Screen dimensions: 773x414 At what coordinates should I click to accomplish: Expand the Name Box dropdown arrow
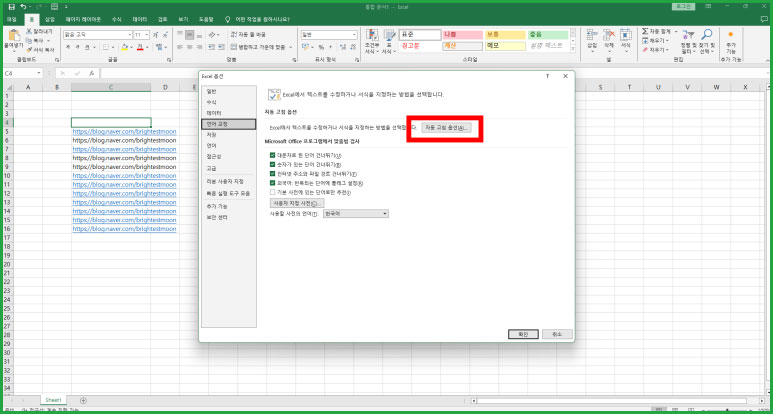coord(39,73)
